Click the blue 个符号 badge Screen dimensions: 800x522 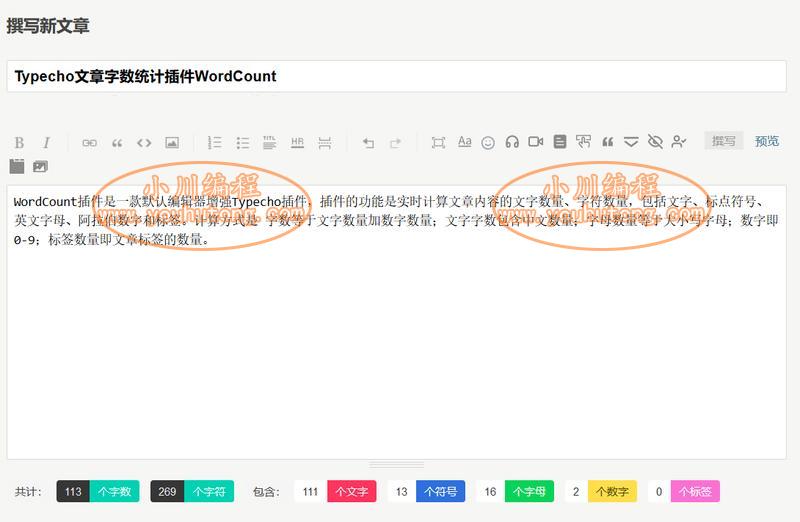(x=440, y=491)
